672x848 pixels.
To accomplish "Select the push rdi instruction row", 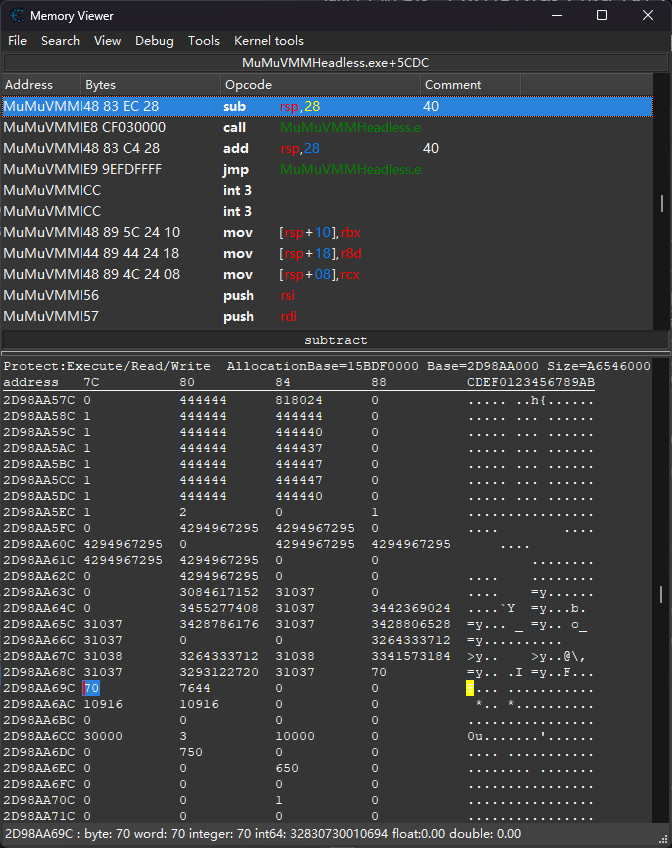I will click(x=327, y=317).
